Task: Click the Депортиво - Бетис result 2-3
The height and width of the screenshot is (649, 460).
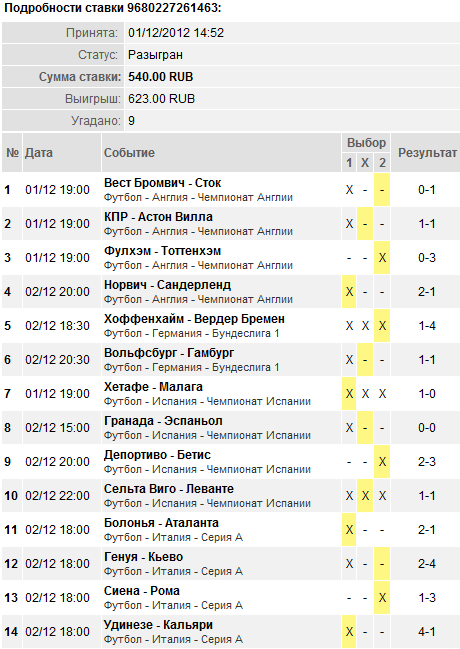Action: pyautogui.click(x=426, y=462)
